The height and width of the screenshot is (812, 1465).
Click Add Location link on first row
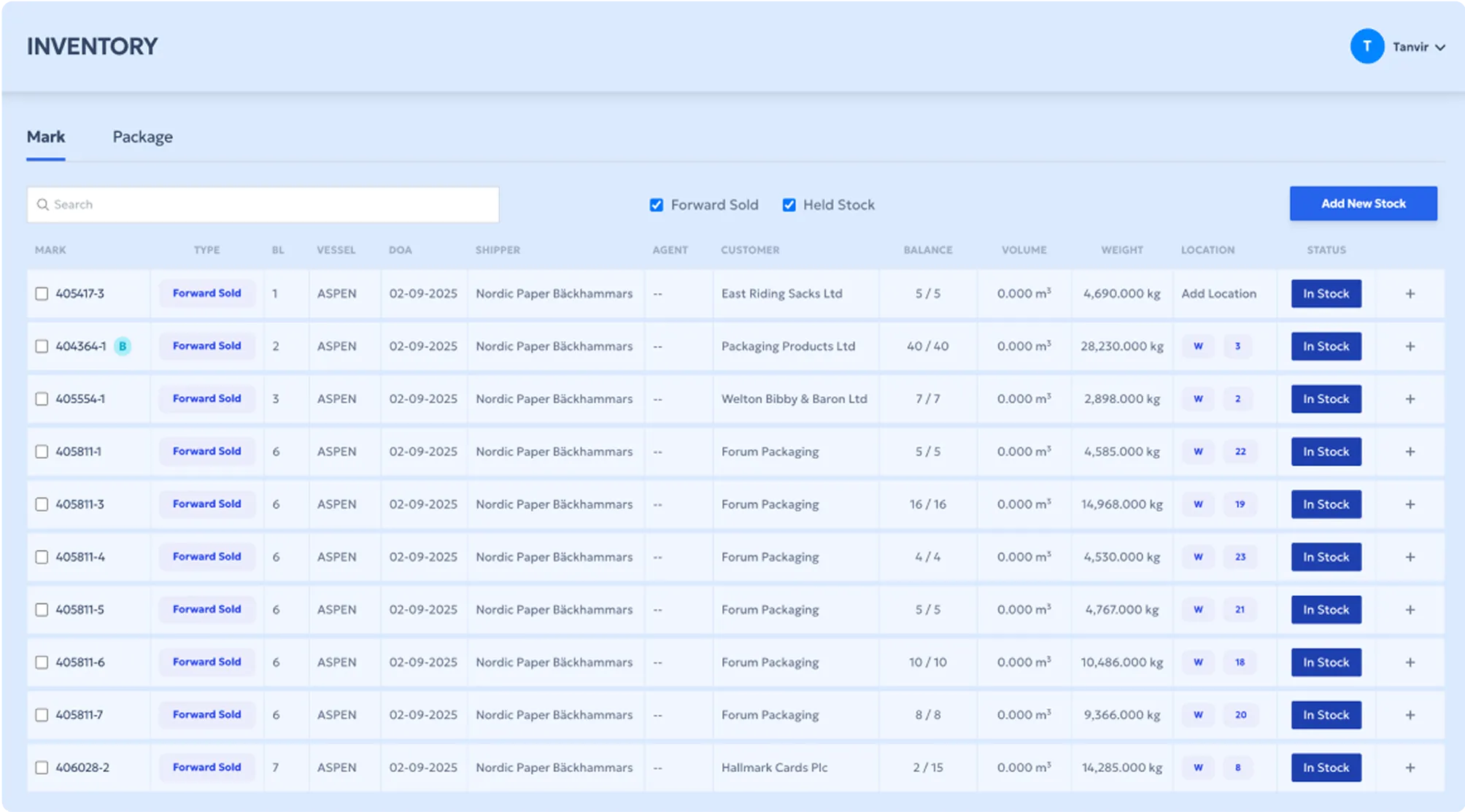click(x=1218, y=293)
